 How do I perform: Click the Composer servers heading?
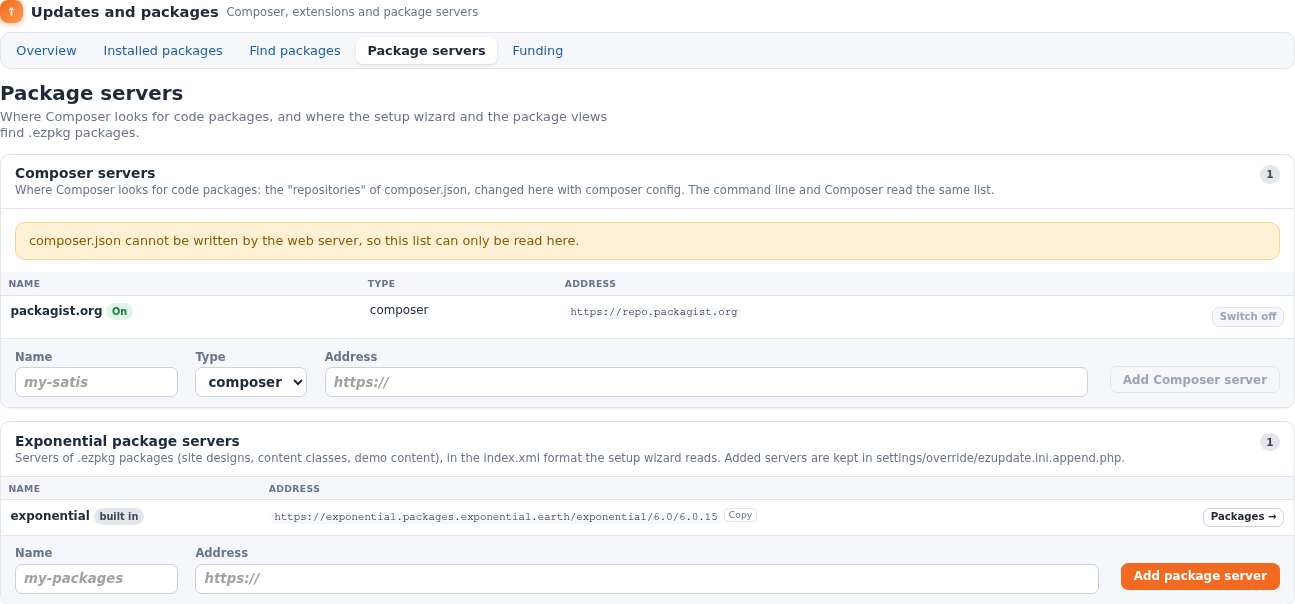(x=85, y=173)
